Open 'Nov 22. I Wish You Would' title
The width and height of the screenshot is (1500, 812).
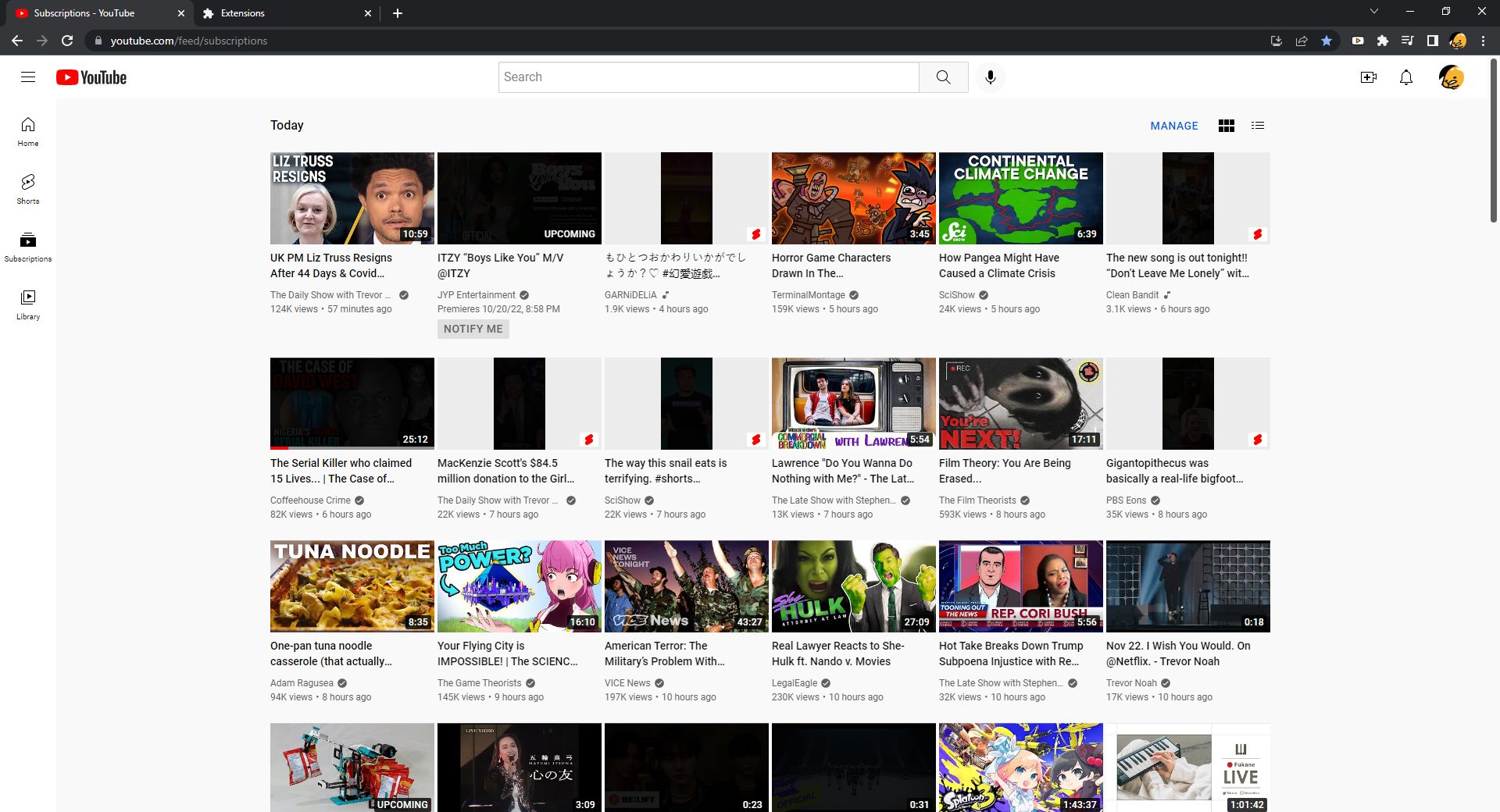pyautogui.click(x=1178, y=654)
